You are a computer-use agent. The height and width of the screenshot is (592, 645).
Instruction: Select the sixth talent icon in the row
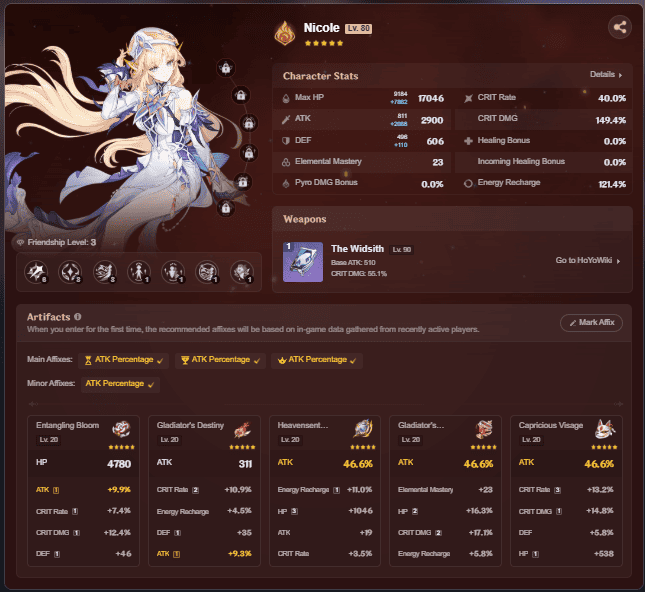pyautogui.click(x=207, y=272)
